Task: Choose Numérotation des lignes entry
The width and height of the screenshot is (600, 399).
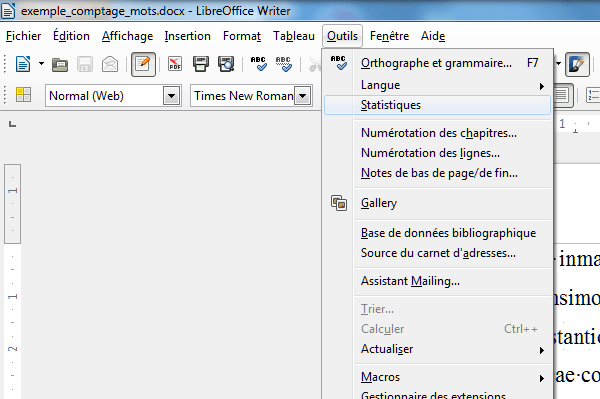Action: 437,153
